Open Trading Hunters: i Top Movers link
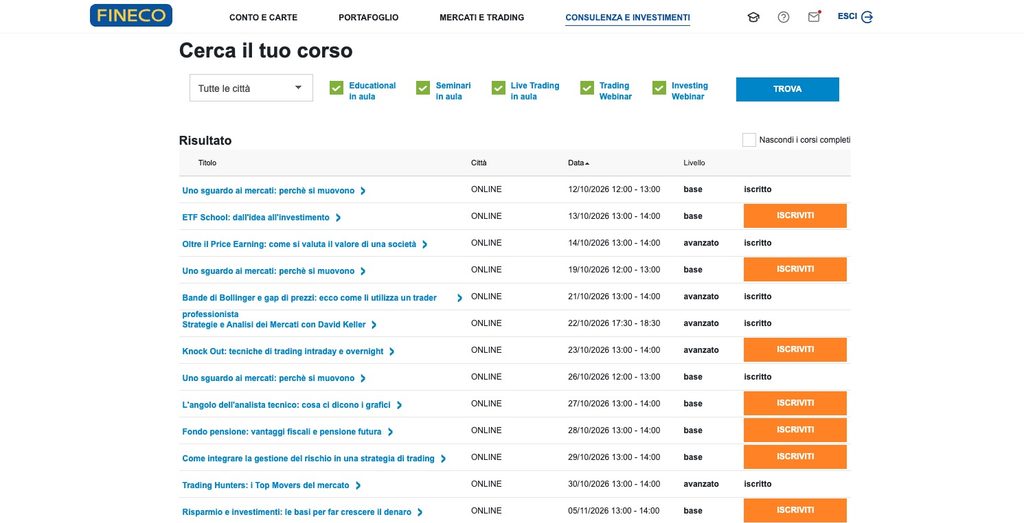The height and width of the screenshot is (523, 1024). pyautogui.click(x=266, y=485)
